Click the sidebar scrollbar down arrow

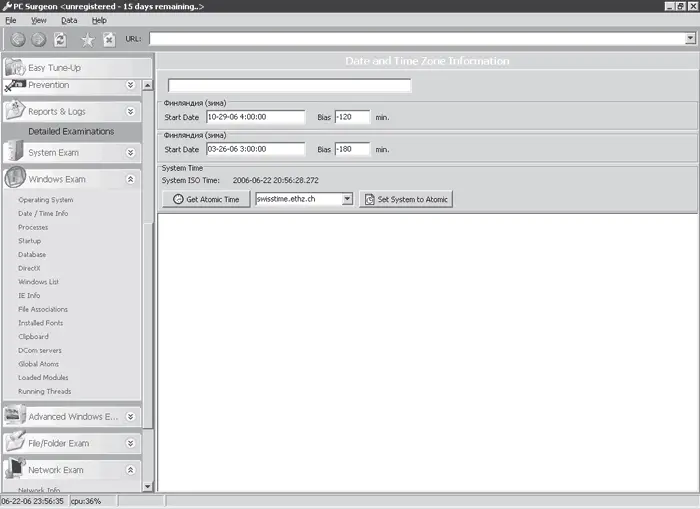tap(148, 486)
